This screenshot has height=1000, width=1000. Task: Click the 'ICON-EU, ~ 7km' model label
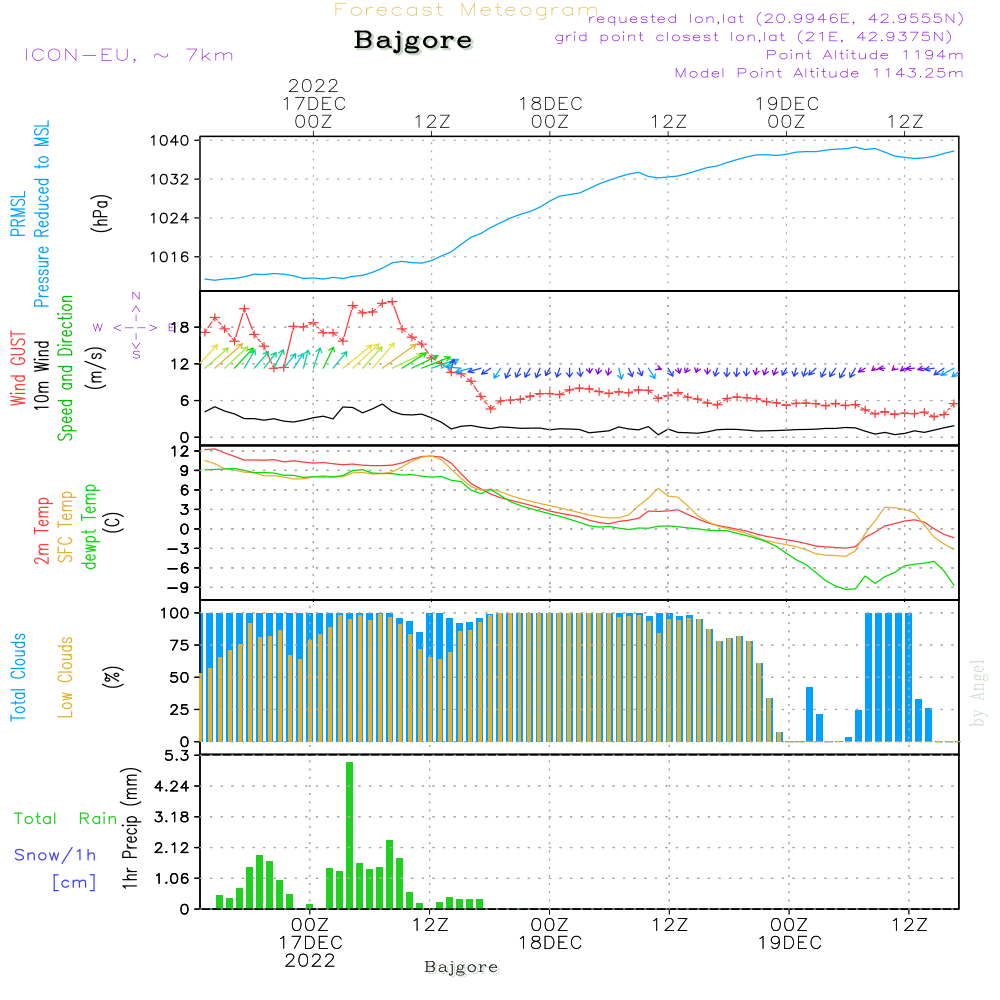[x=129, y=55]
